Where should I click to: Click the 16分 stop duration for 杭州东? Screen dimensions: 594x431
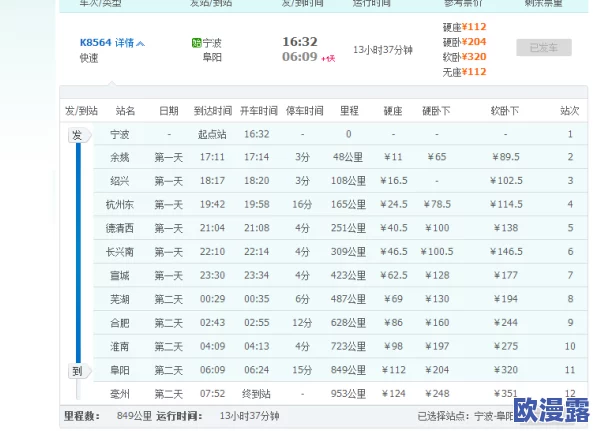click(x=302, y=205)
